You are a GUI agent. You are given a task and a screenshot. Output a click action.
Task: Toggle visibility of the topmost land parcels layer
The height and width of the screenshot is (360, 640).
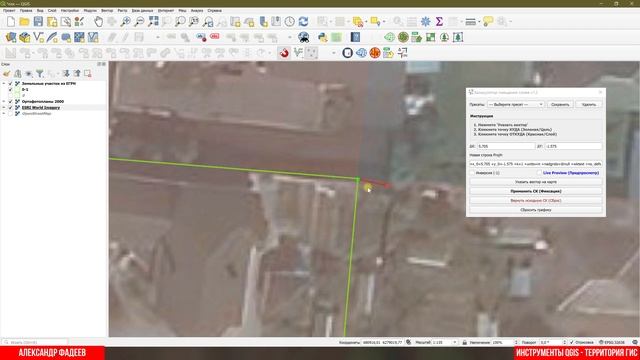tap(11, 84)
